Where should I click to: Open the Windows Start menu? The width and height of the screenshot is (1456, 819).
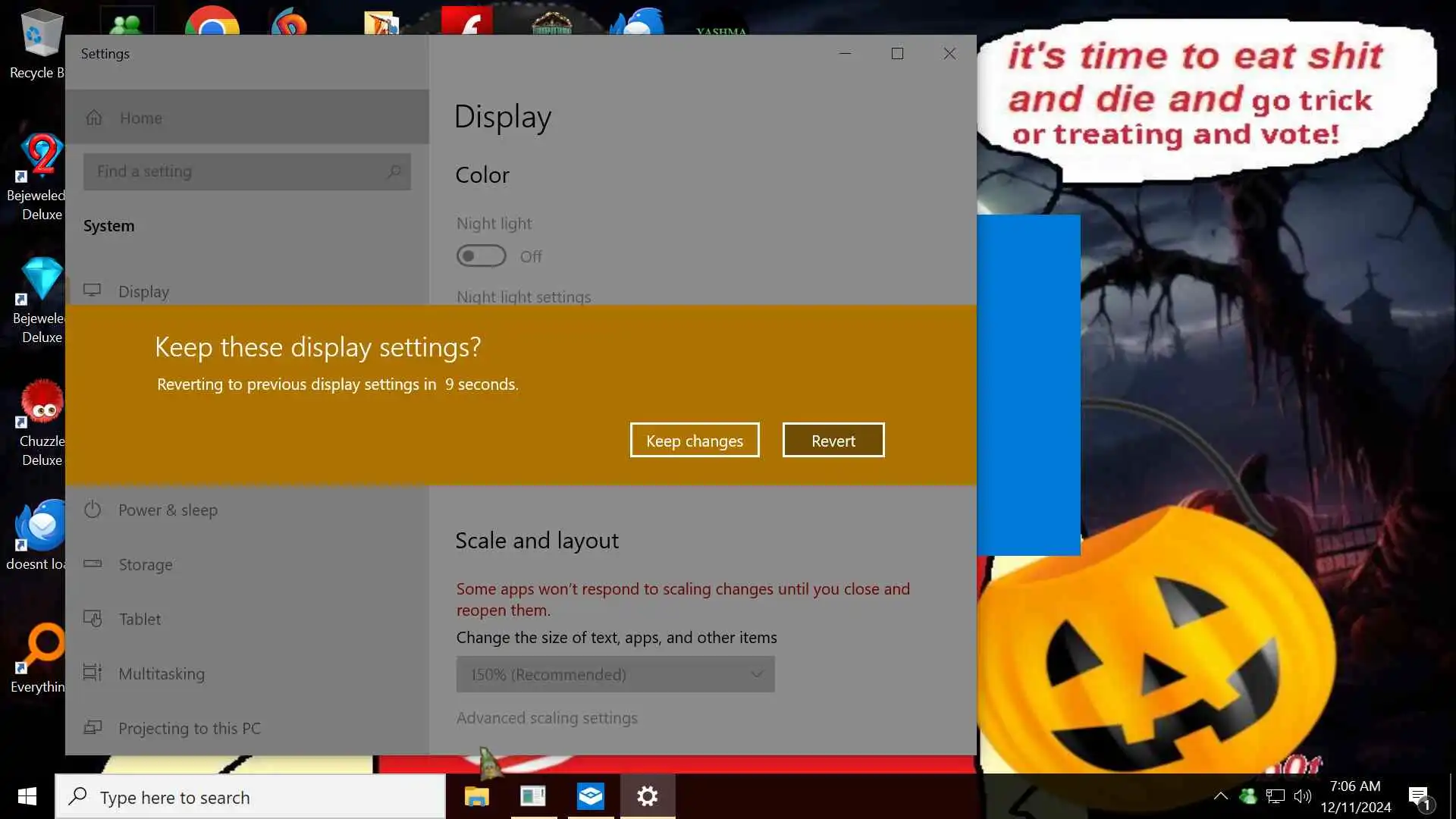coord(27,796)
